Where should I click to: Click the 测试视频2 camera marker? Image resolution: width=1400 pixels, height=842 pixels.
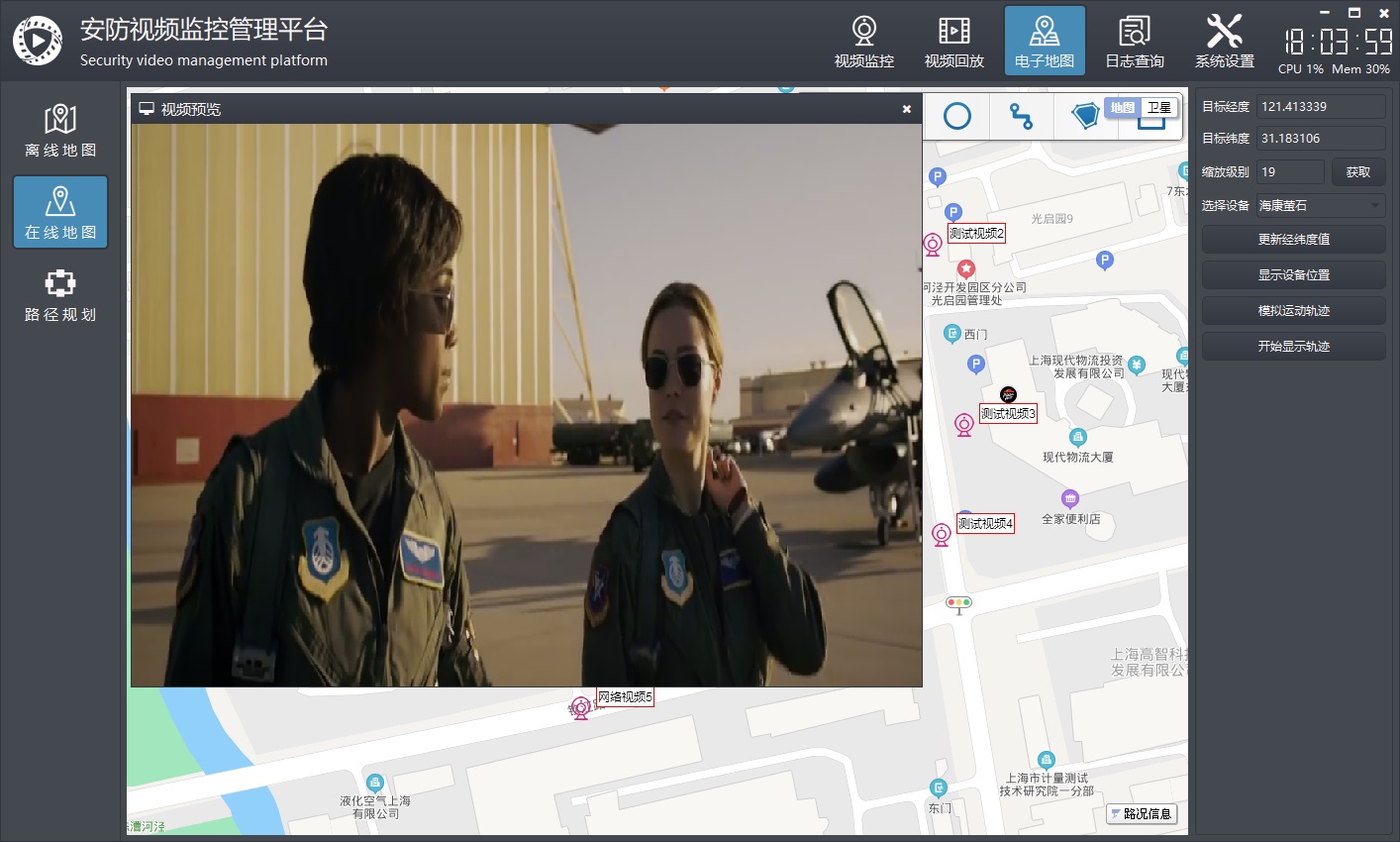pos(932,245)
